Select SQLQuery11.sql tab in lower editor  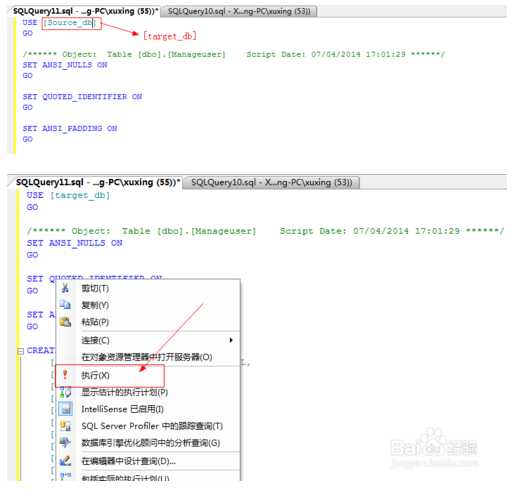pyautogui.click(x=98, y=182)
